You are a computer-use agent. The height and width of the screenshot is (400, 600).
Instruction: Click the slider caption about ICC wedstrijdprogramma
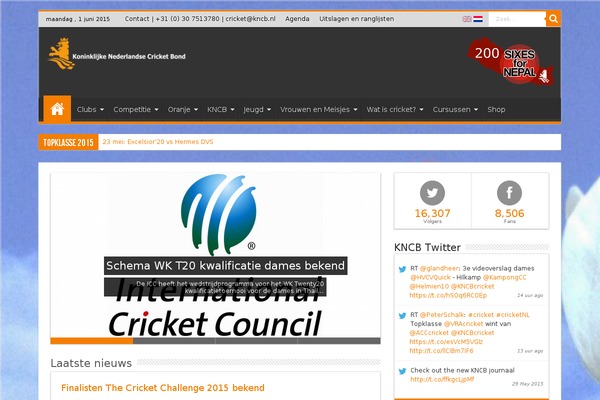215,287
